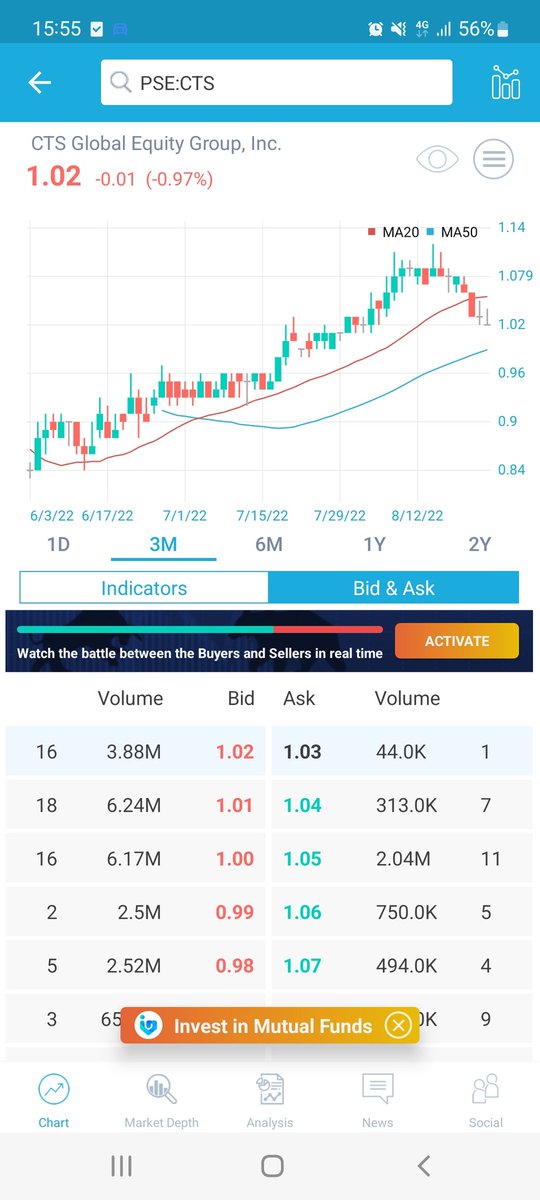
Task: Click the 313.0K ask volume
Action: [x=406, y=804]
